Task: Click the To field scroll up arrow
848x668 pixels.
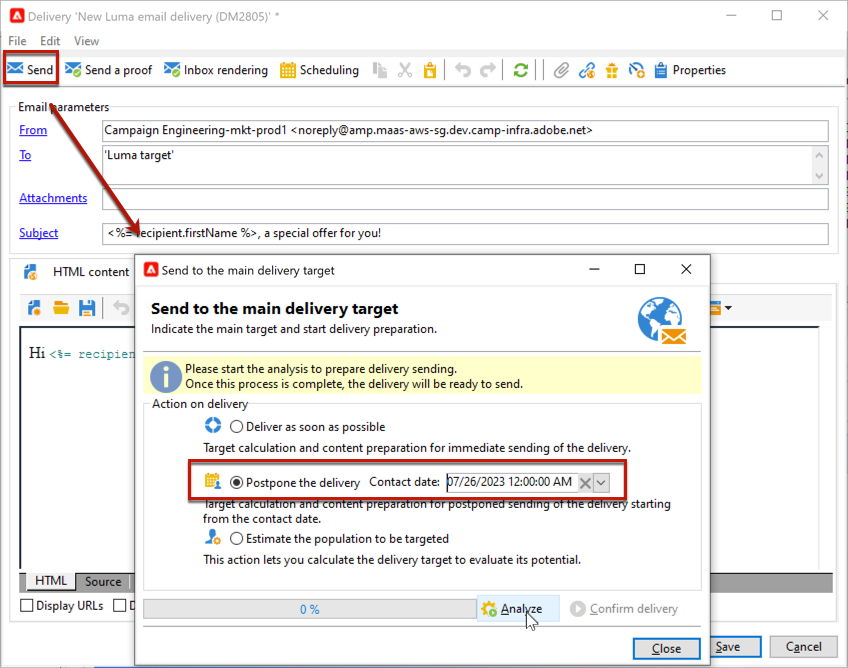Action: coord(819,155)
